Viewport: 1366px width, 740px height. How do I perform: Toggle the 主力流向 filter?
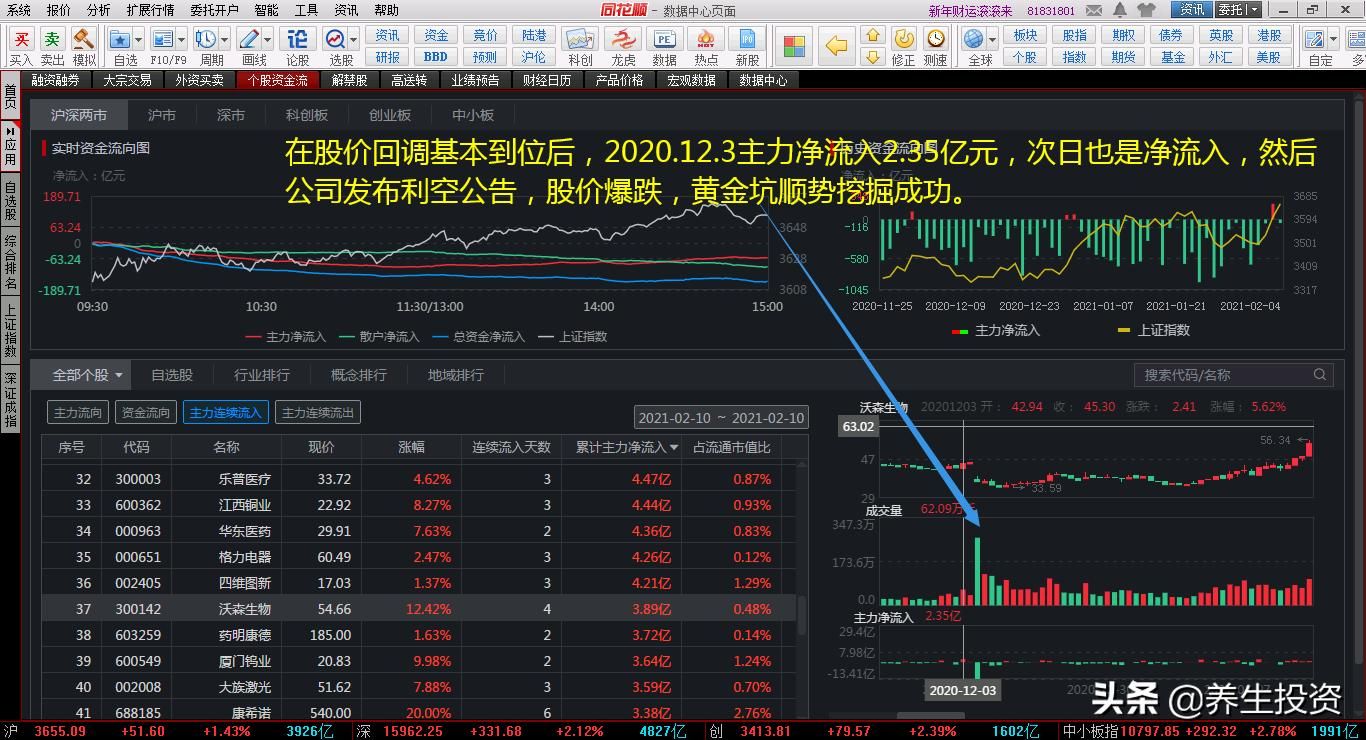78,412
